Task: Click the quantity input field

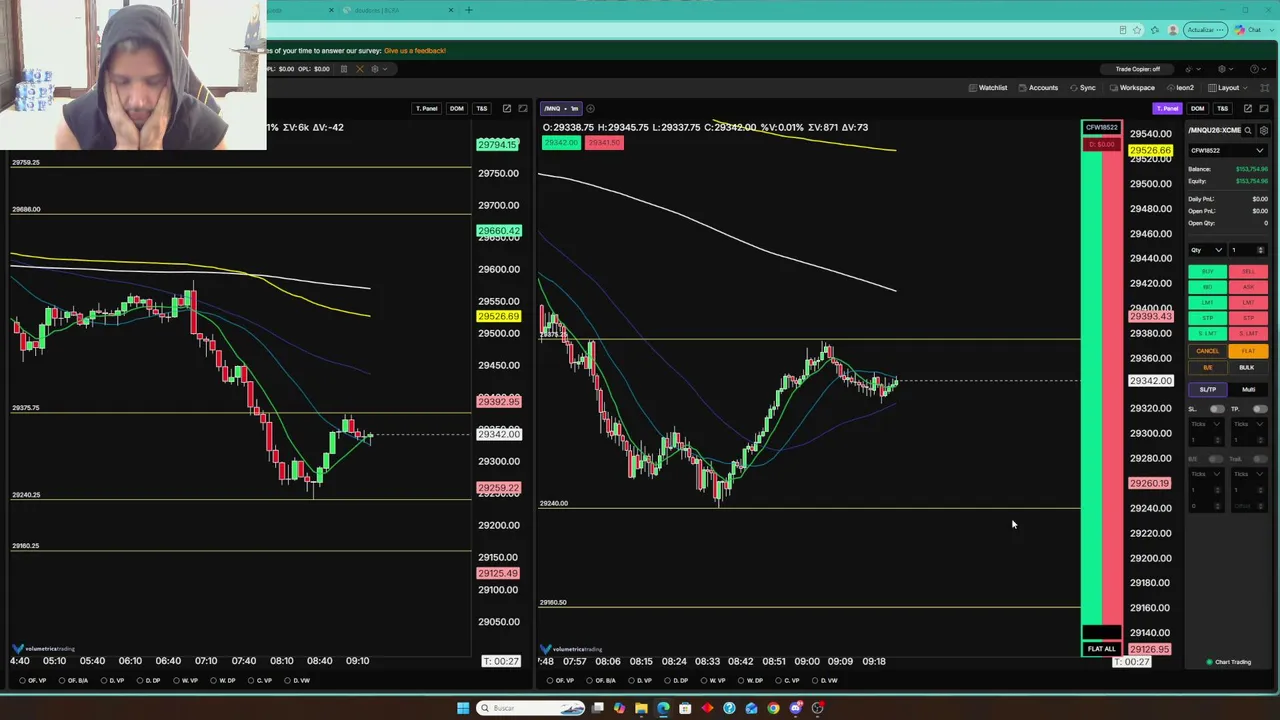Action: (1248, 250)
